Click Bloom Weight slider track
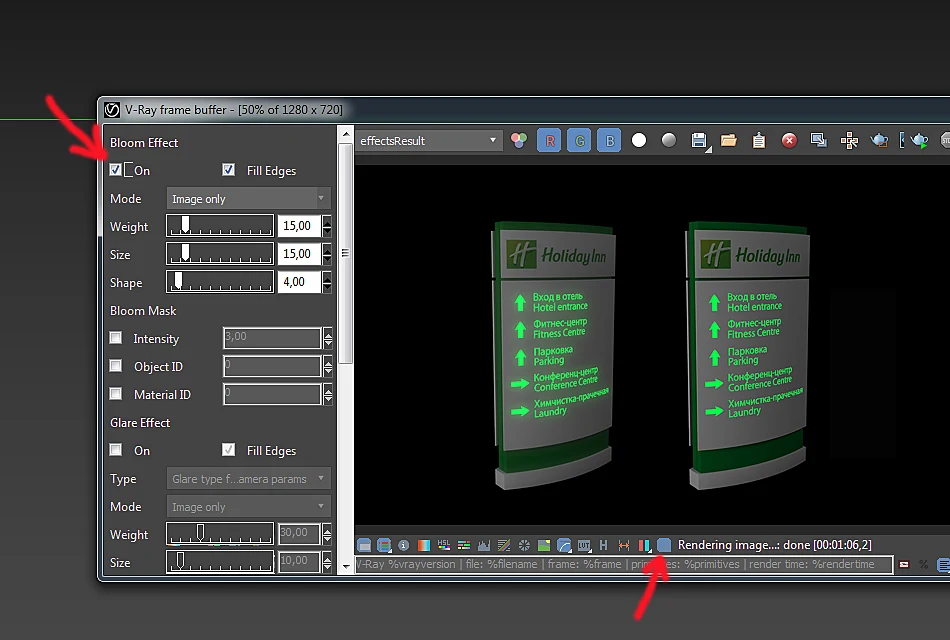The image size is (950, 640). pyautogui.click(x=220, y=226)
